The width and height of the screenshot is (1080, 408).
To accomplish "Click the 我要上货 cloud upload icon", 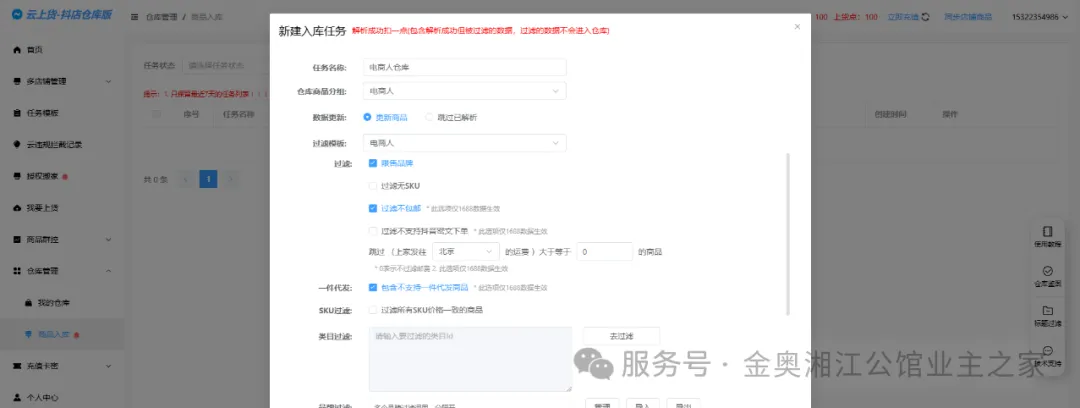I will 17,208.
